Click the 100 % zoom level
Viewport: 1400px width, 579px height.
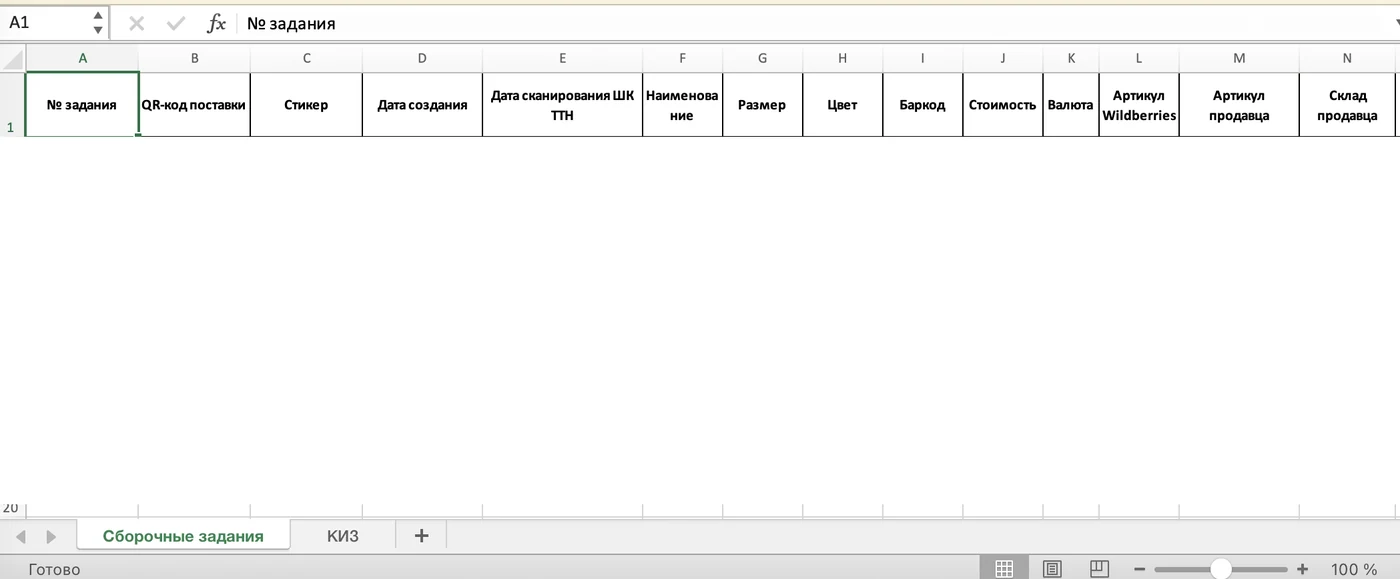coord(1355,569)
